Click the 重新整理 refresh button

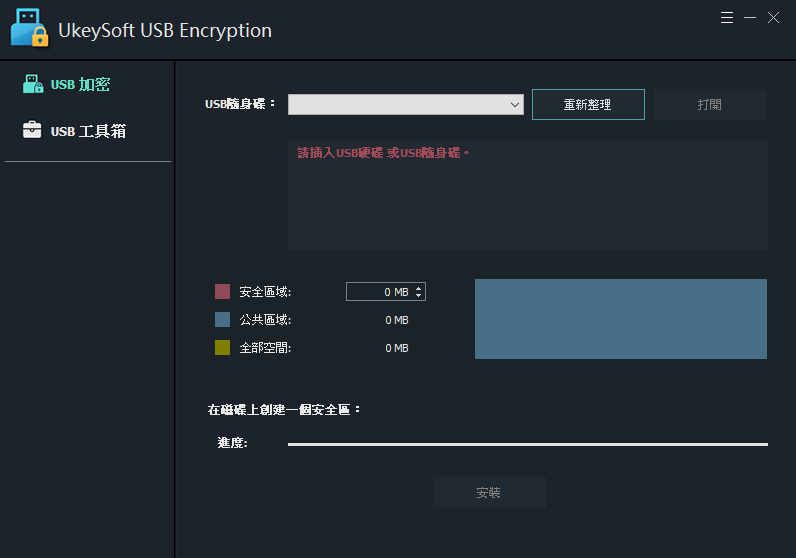coord(588,105)
